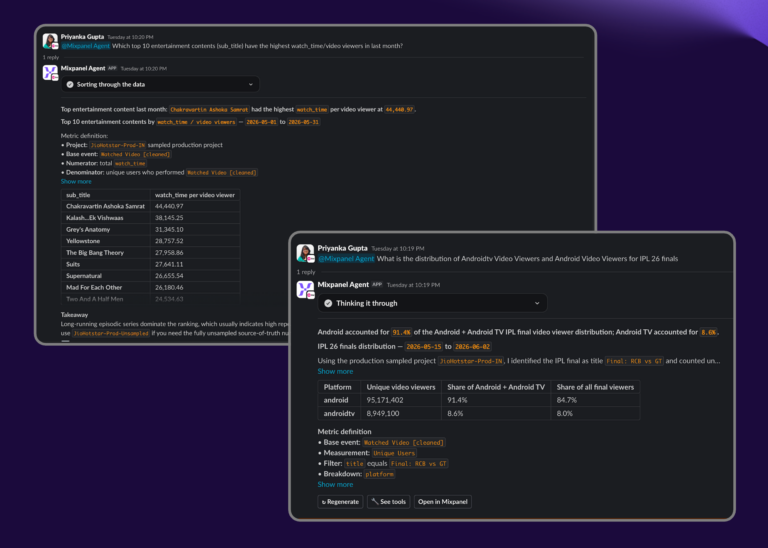The height and width of the screenshot is (548, 768).
Task: Click The Big Bang Theory table row
Action: click(x=150, y=253)
